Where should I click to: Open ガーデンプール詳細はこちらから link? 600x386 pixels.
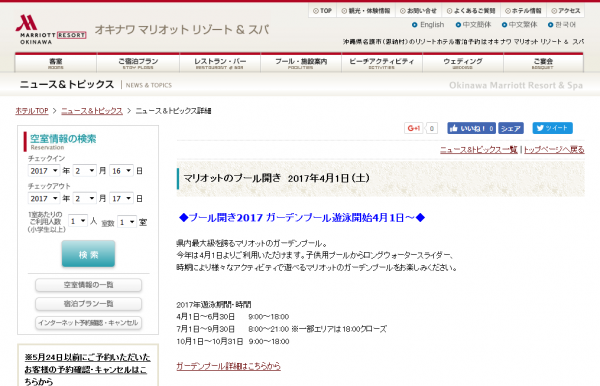click(x=228, y=366)
